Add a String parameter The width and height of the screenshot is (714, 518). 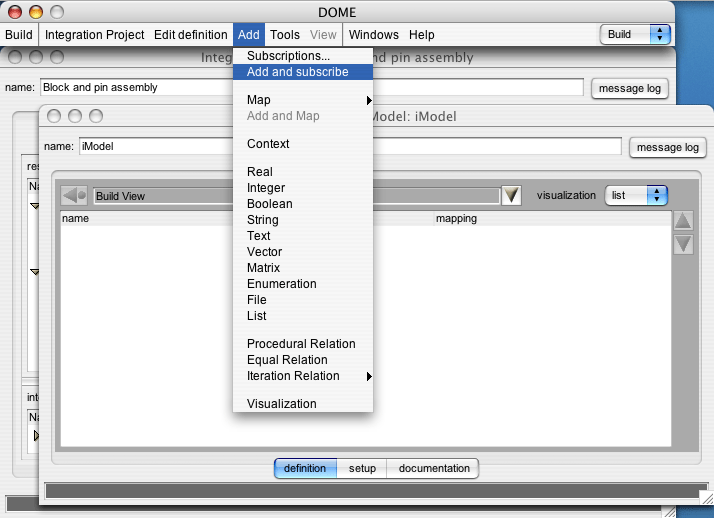(x=303, y=220)
